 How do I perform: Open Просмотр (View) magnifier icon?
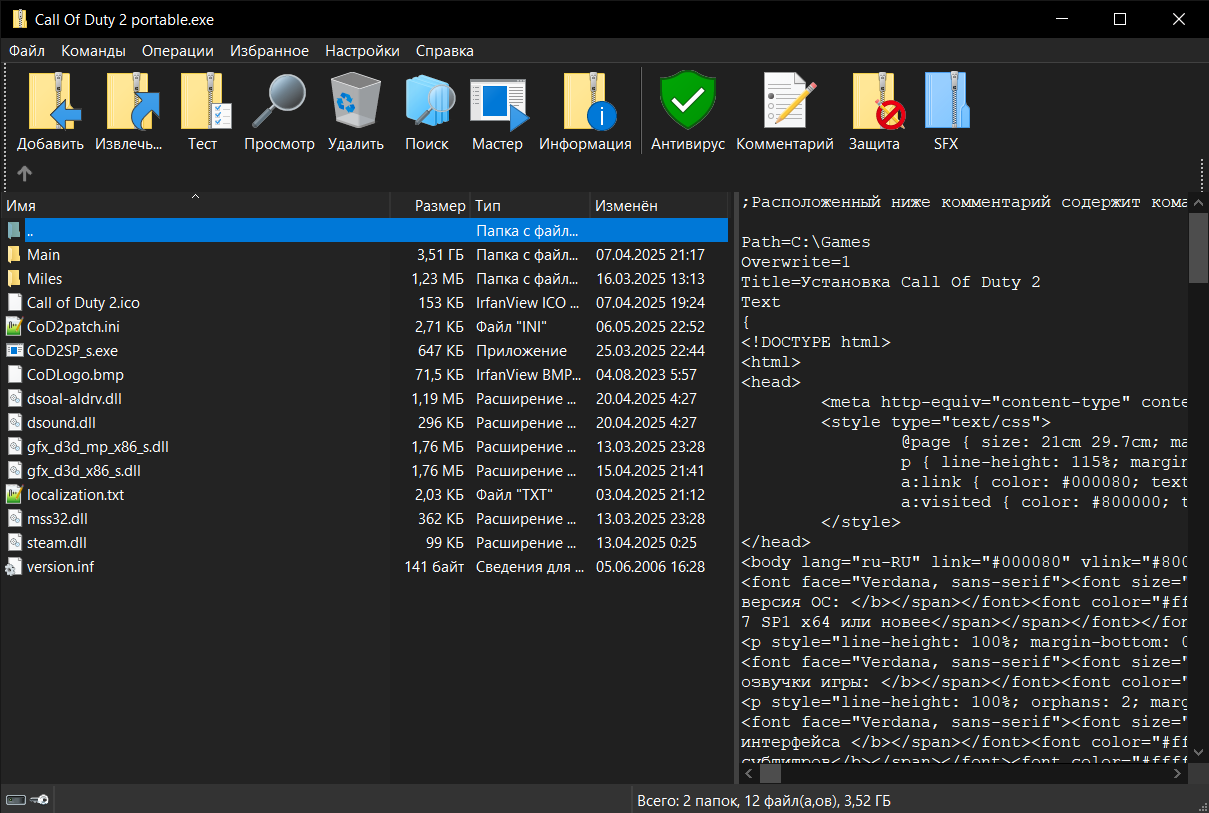pos(279,102)
